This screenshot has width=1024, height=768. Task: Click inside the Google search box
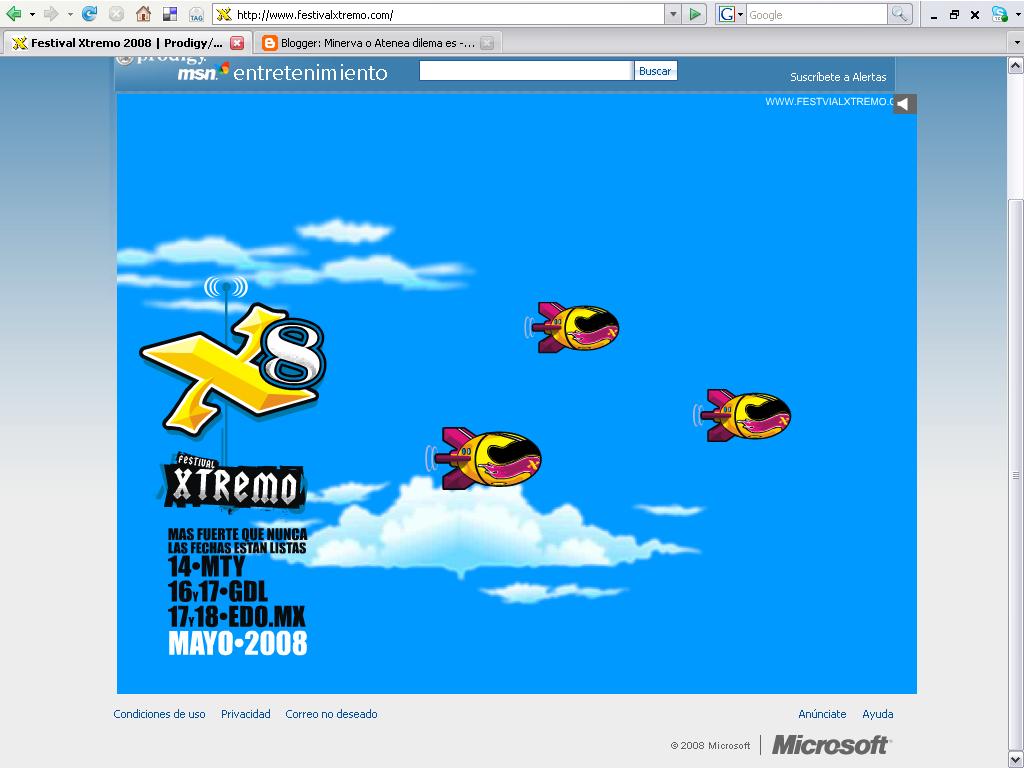(816, 14)
